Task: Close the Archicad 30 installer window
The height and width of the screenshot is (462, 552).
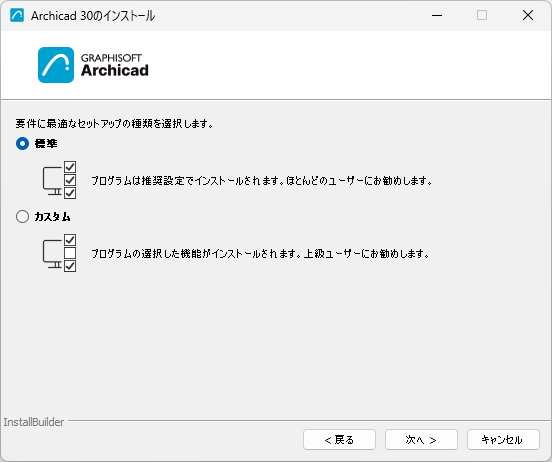Action: tap(528, 15)
